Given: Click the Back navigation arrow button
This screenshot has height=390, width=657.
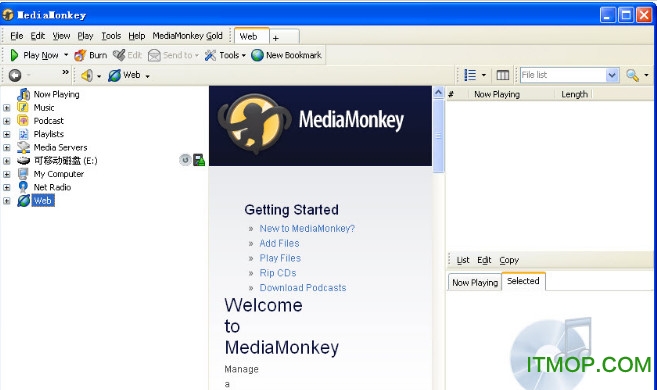Looking at the screenshot, I should (x=15, y=75).
